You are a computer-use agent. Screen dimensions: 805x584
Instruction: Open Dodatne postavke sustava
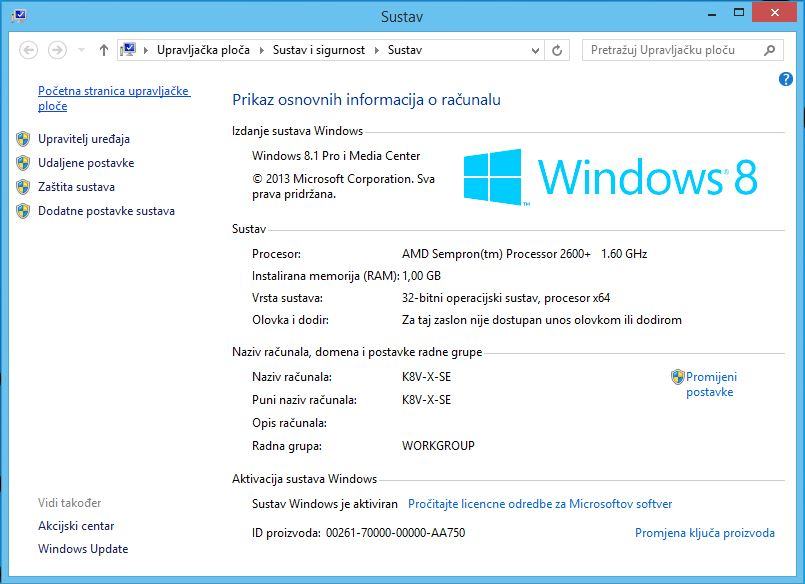(106, 211)
